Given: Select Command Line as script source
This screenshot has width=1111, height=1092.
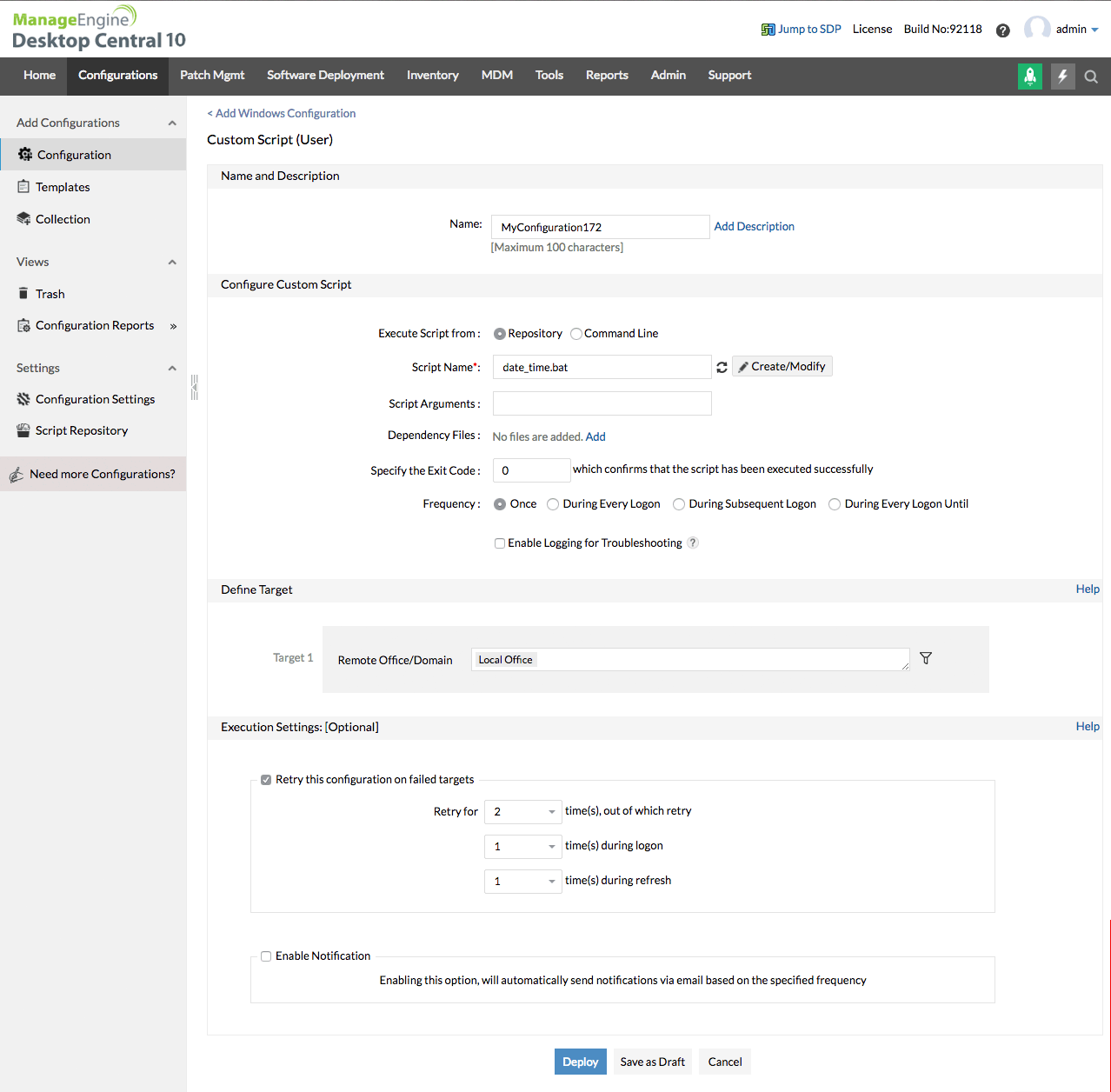Looking at the screenshot, I should 576,334.
